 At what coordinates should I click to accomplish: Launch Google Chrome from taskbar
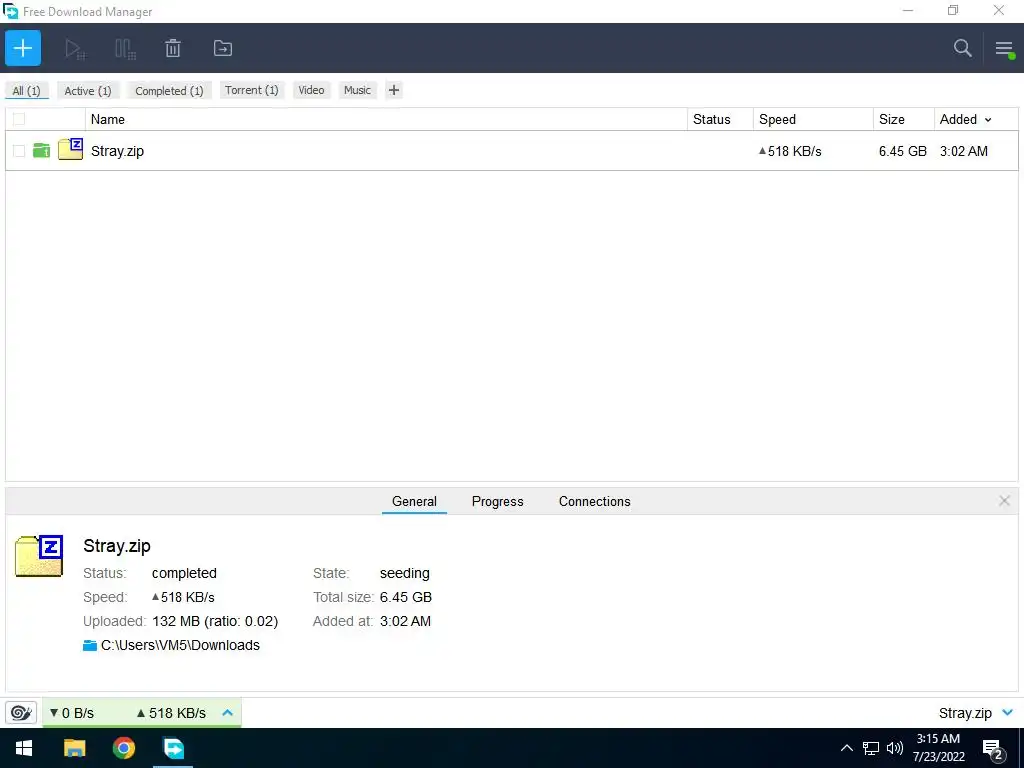click(124, 748)
